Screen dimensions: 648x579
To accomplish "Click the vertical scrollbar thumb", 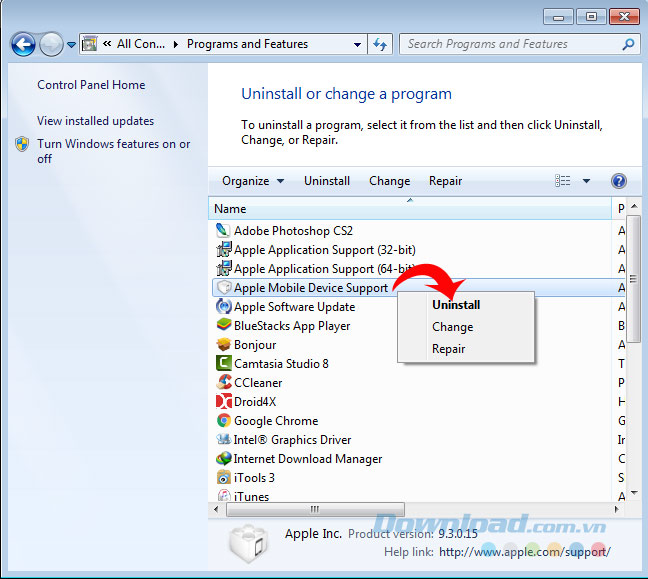I will [x=633, y=279].
